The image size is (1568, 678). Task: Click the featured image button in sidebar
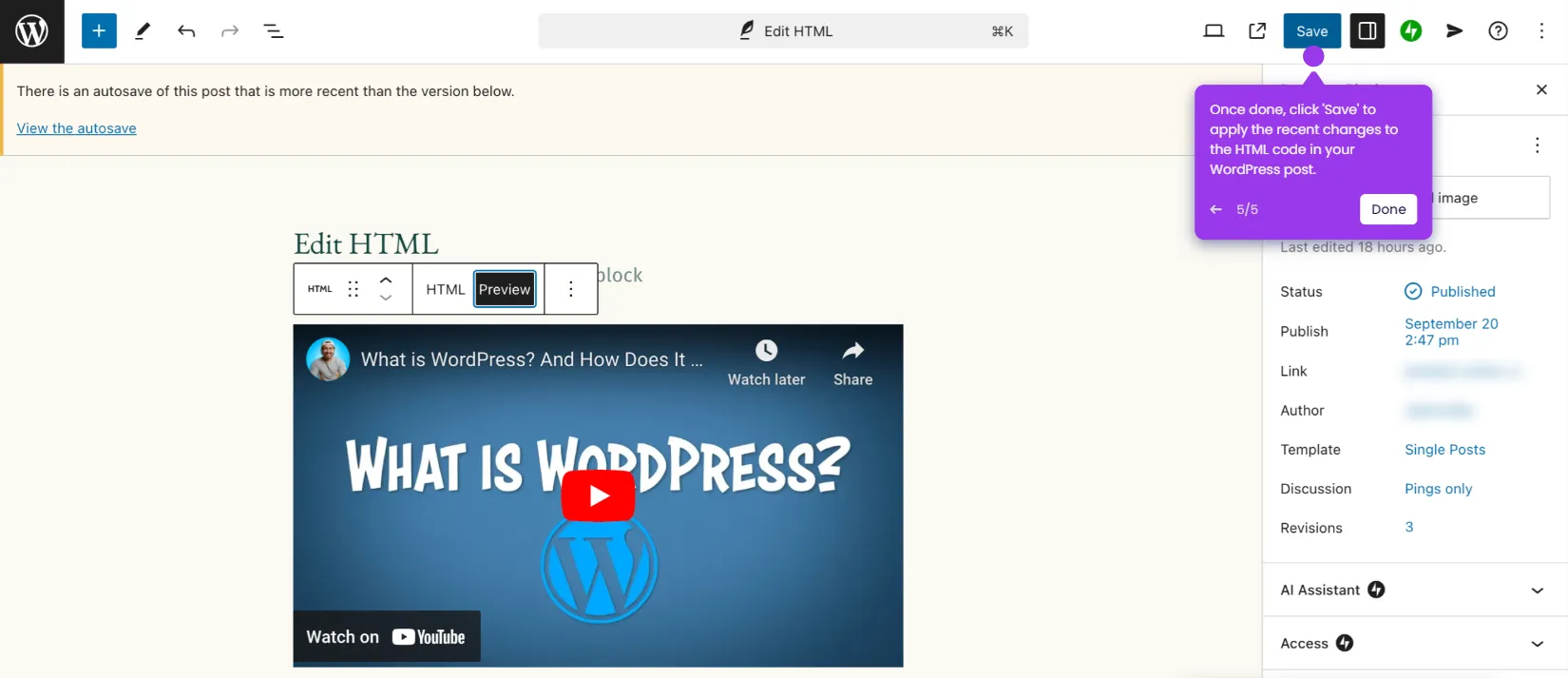click(x=1491, y=198)
